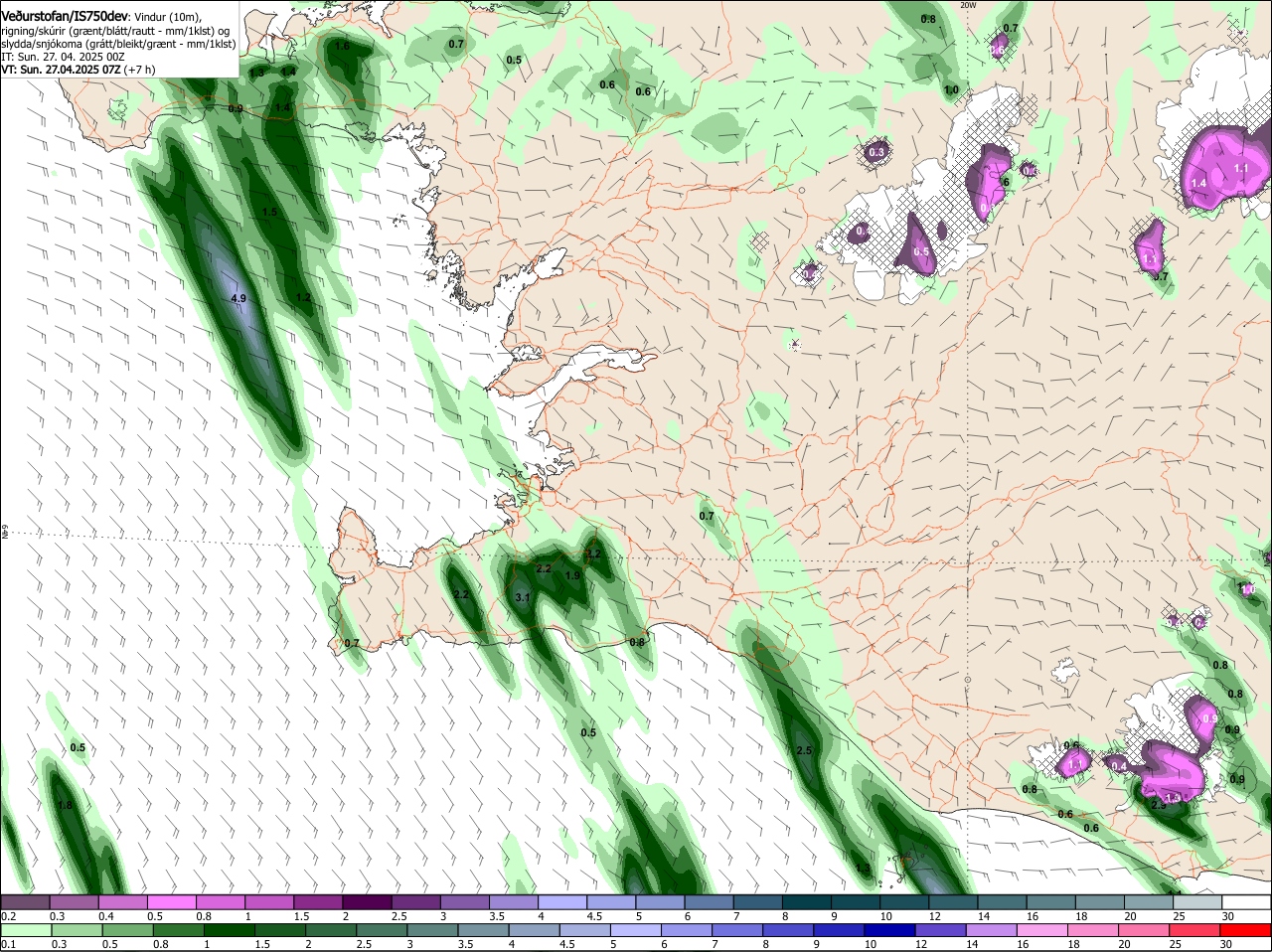Click the snow legend swatch starting at 0.2
Viewport: 1272px width, 952px height.
point(25,901)
